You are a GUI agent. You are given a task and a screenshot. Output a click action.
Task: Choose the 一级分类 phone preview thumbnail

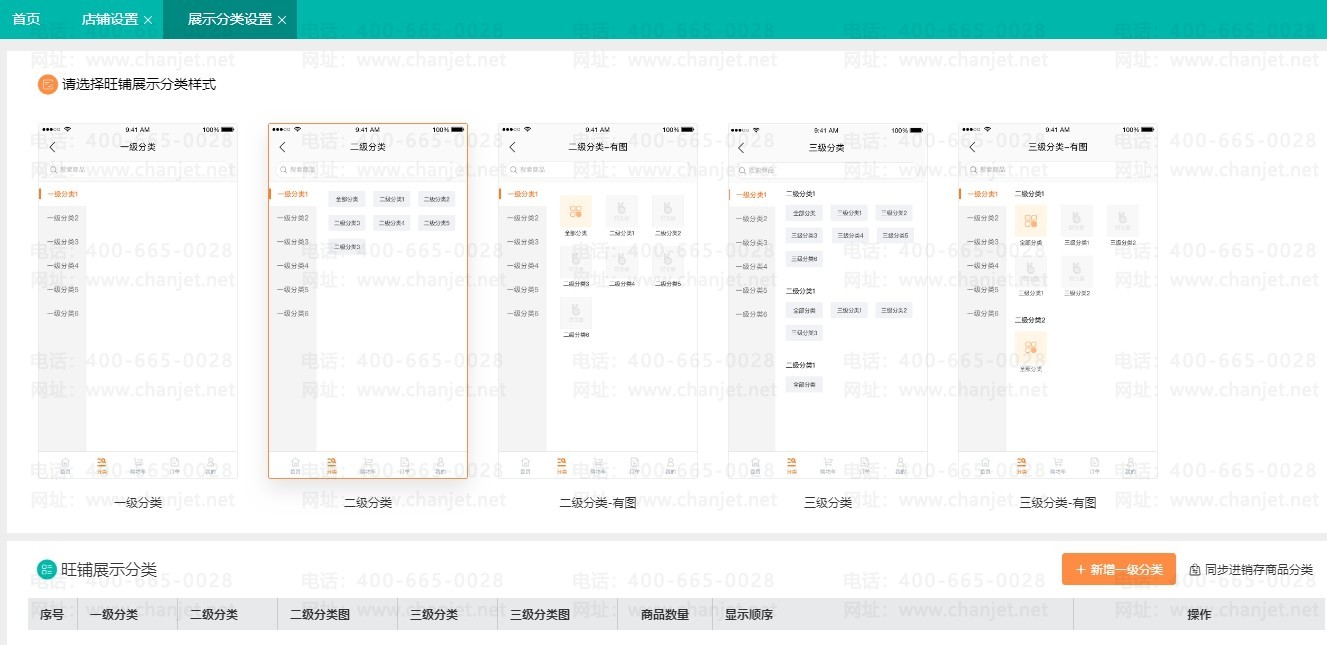click(x=138, y=301)
